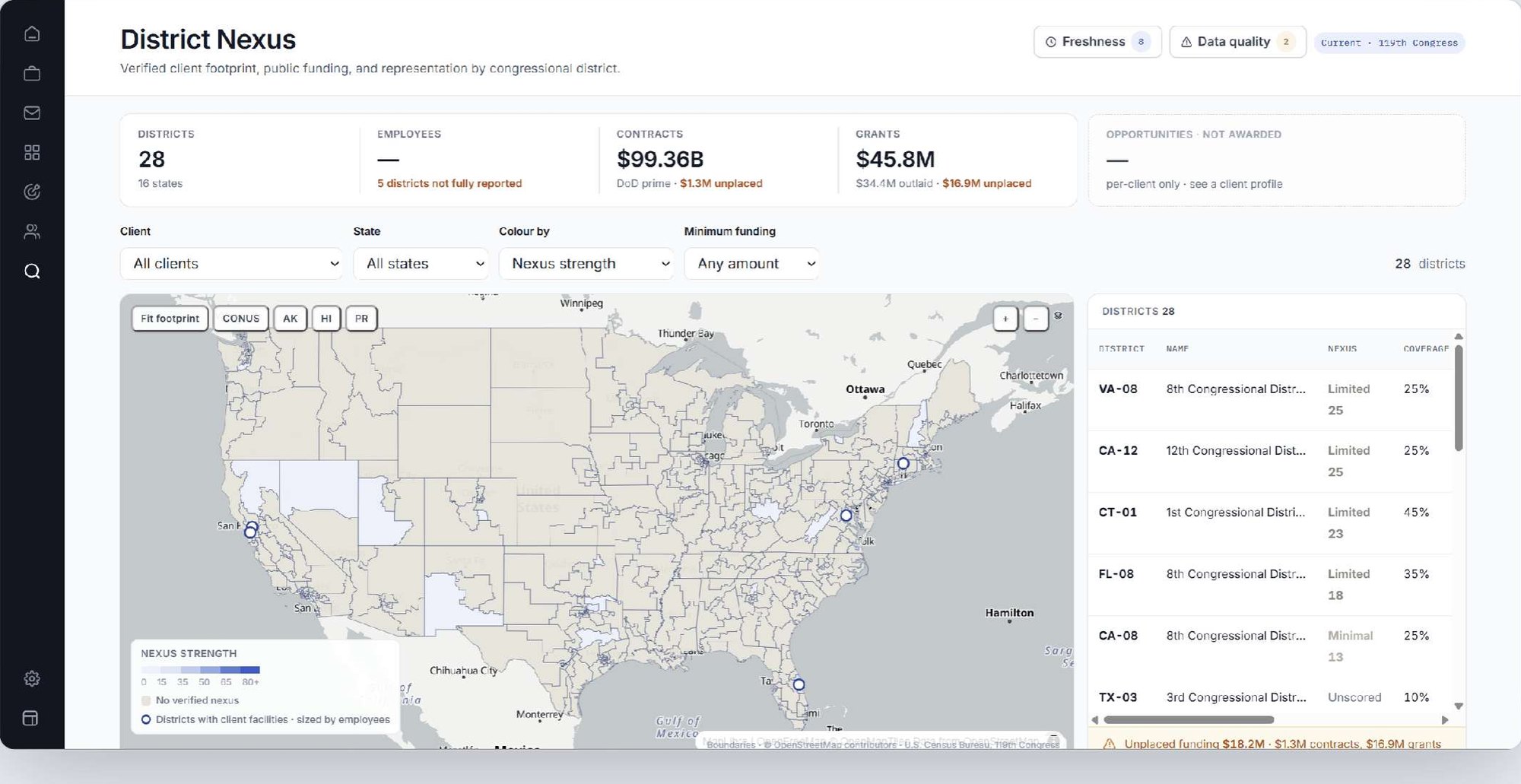The width and height of the screenshot is (1521, 784).
Task: Open Minimum funding dropdown showing Any amount
Action: coord(751,263)
